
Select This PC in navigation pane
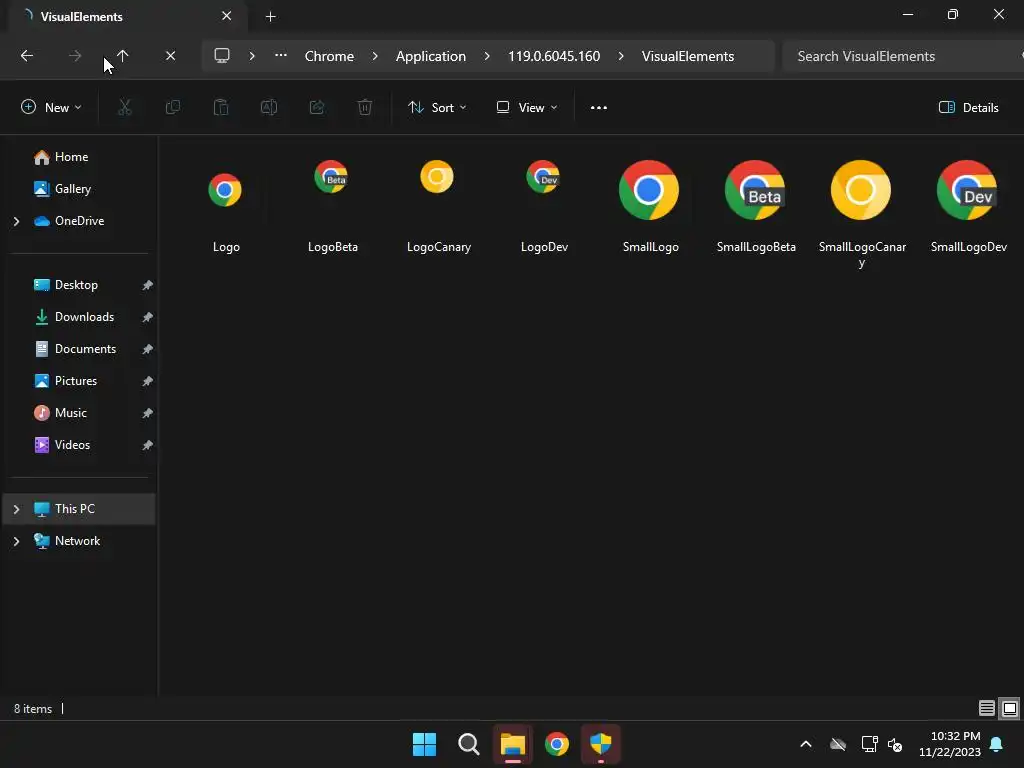[x=79, y=509]
